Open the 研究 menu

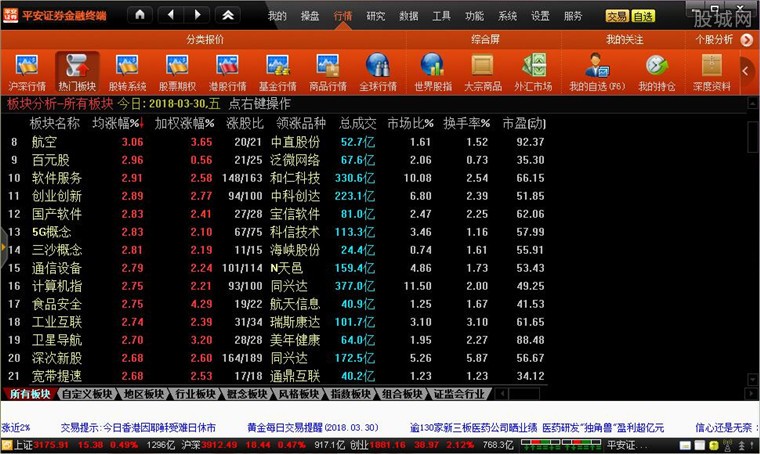[x=376, y=16]
